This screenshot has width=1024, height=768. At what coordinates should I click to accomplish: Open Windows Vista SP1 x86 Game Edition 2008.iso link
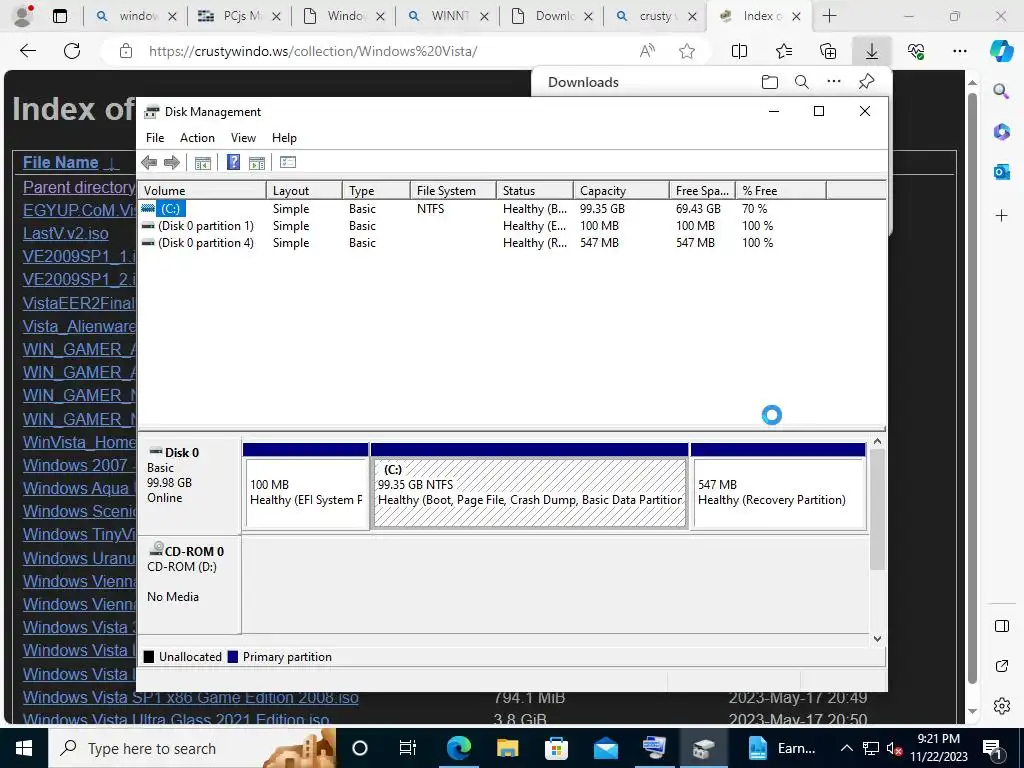[x=191, y=697]
